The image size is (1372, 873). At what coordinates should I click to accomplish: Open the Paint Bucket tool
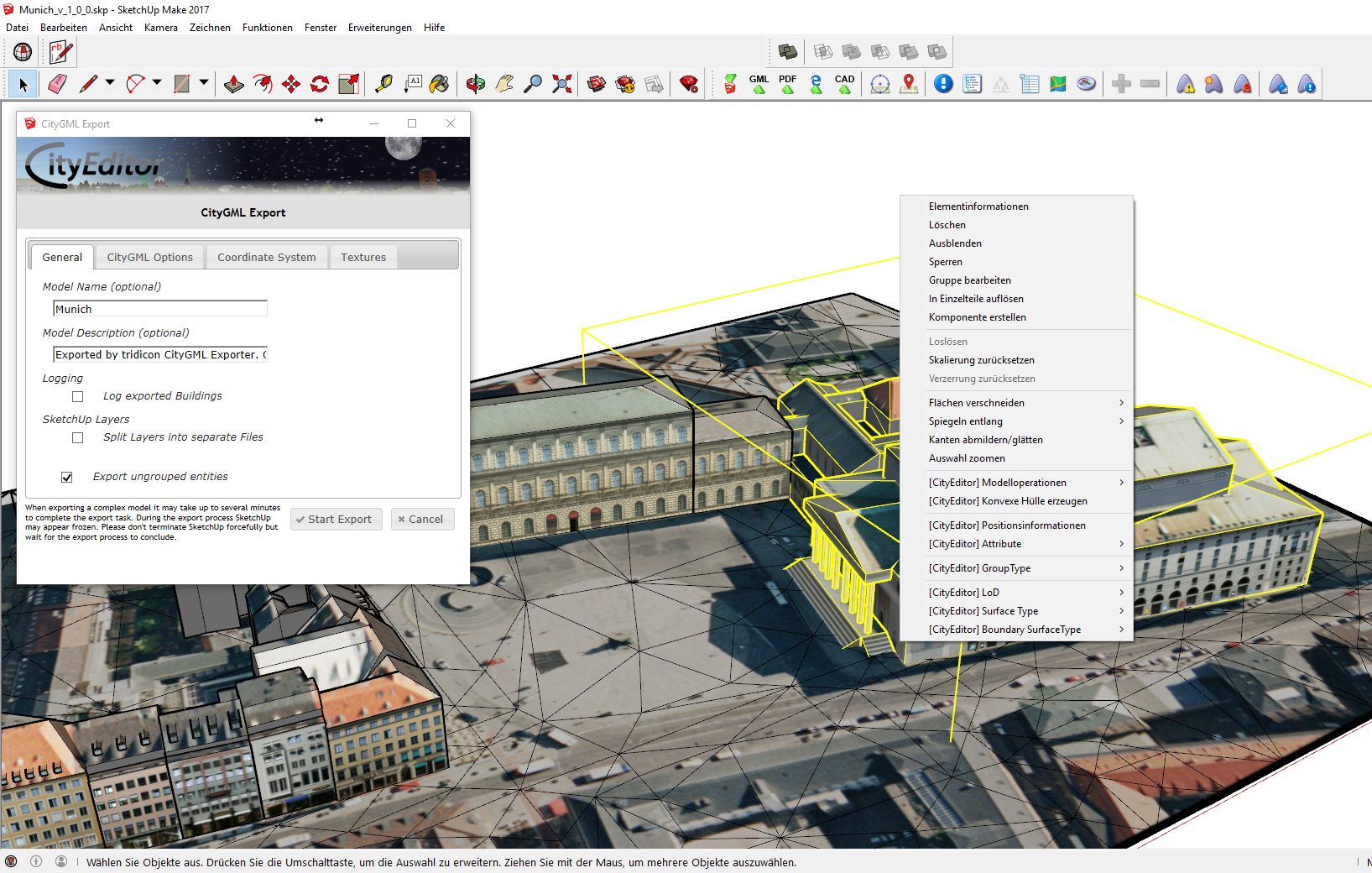(440, 84)
